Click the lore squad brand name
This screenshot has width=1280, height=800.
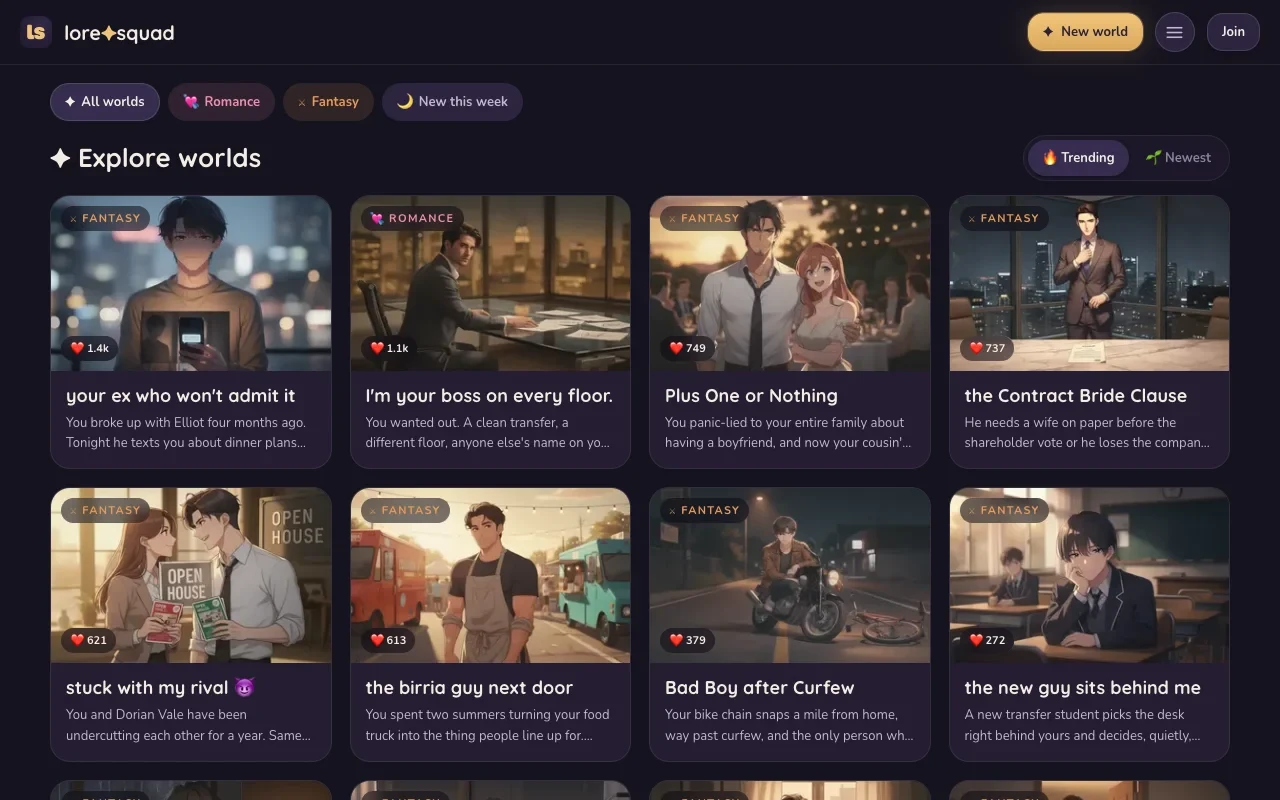coord(119,33)
